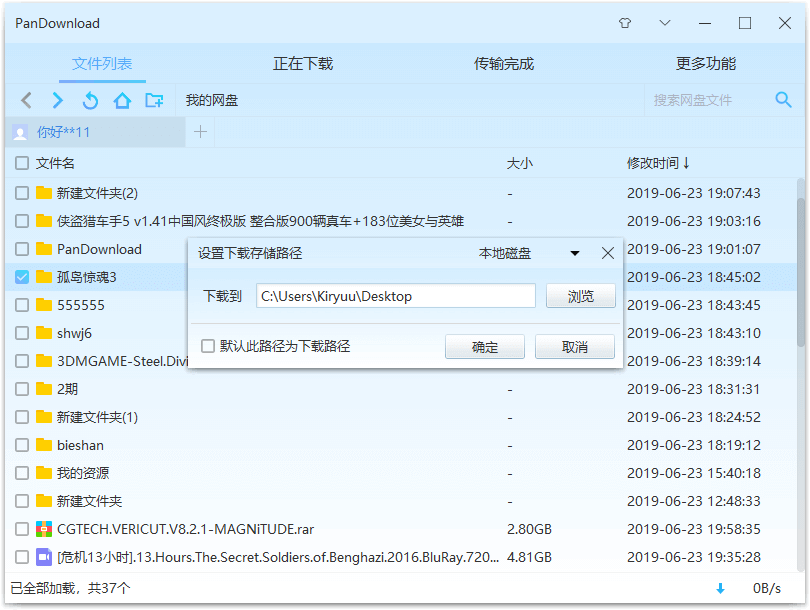Click the forward navigation arrow
Viewport: 810px width, 610px height.
click(58, 100)
